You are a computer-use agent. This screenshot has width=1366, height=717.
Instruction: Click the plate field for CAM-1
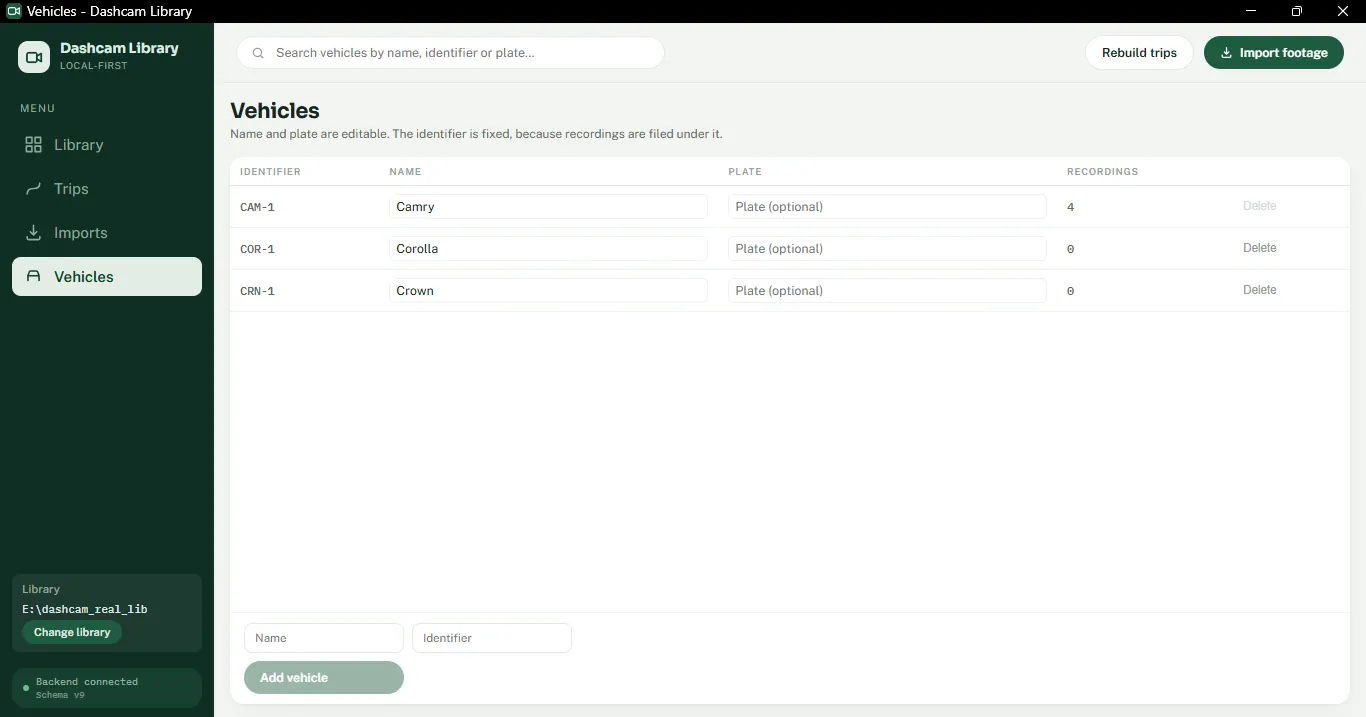(887, 207)
